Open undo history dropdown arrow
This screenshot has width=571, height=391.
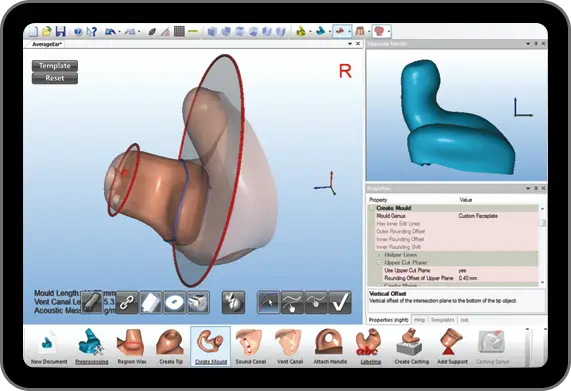point(119,32)
